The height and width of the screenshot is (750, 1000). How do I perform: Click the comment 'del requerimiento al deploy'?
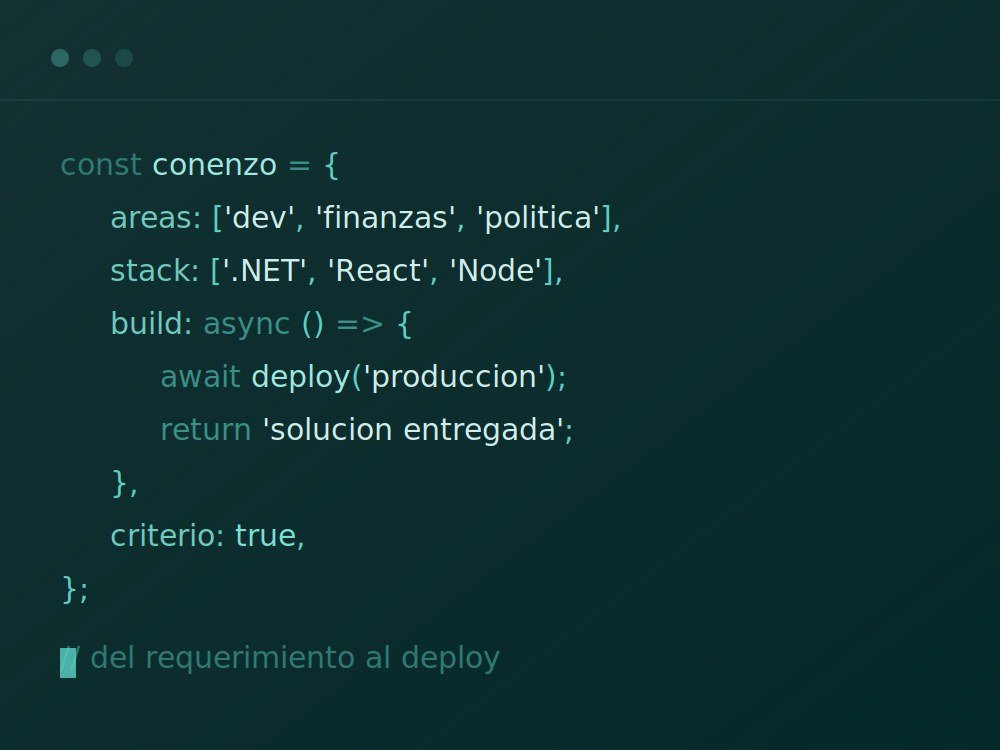tap(295, 659)
